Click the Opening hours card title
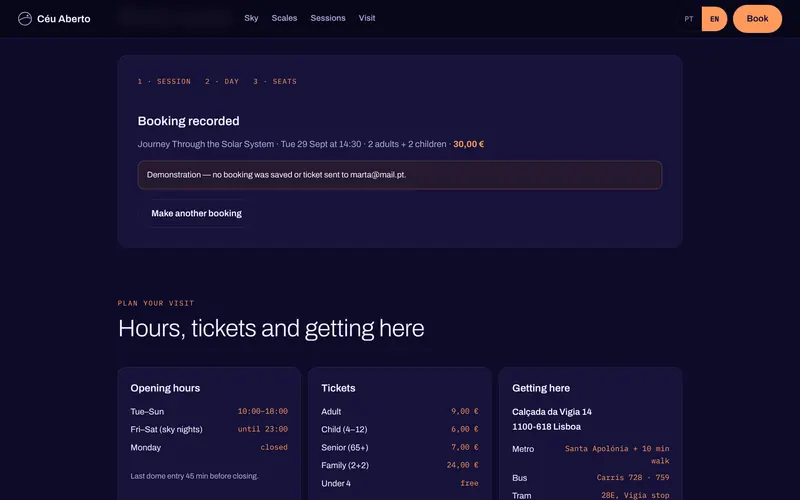The height and width of the screenshot is (500, 800). tap(165, 388)
